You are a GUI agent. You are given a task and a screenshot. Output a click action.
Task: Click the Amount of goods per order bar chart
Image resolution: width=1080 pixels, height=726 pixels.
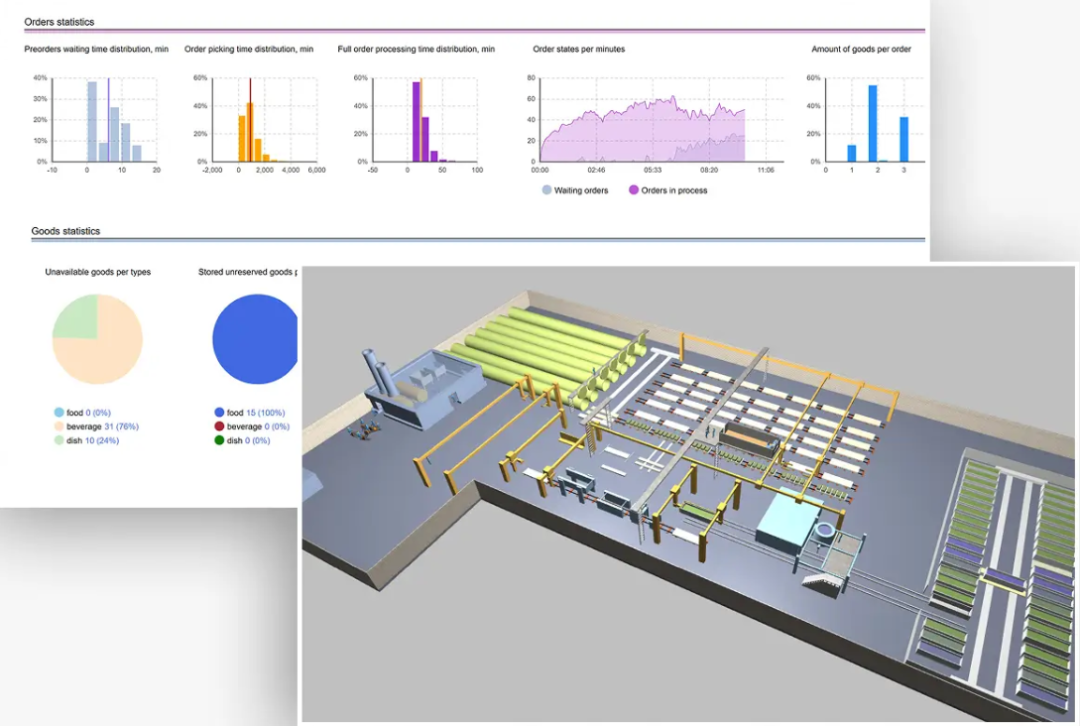click(x=875, y=120)
